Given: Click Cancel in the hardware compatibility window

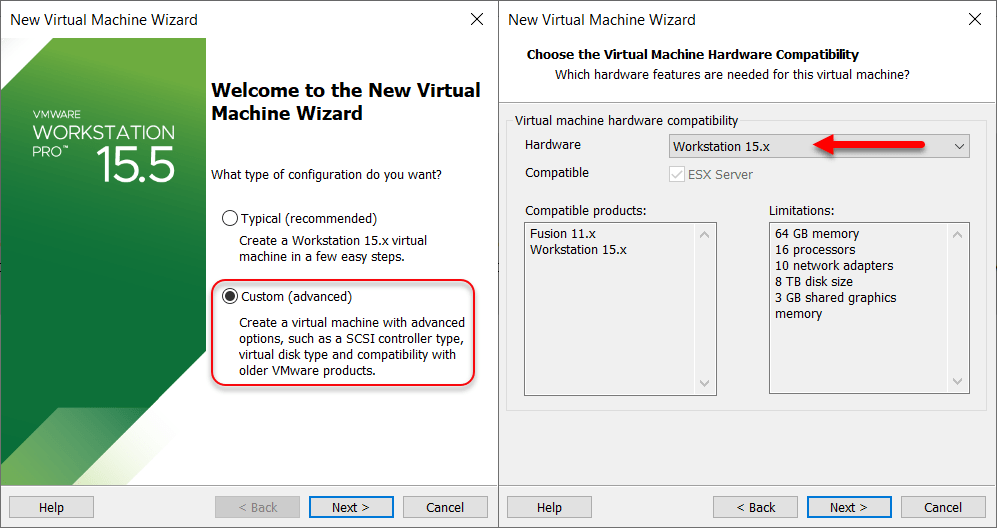Looking at the screenshot, I should 943,507.
